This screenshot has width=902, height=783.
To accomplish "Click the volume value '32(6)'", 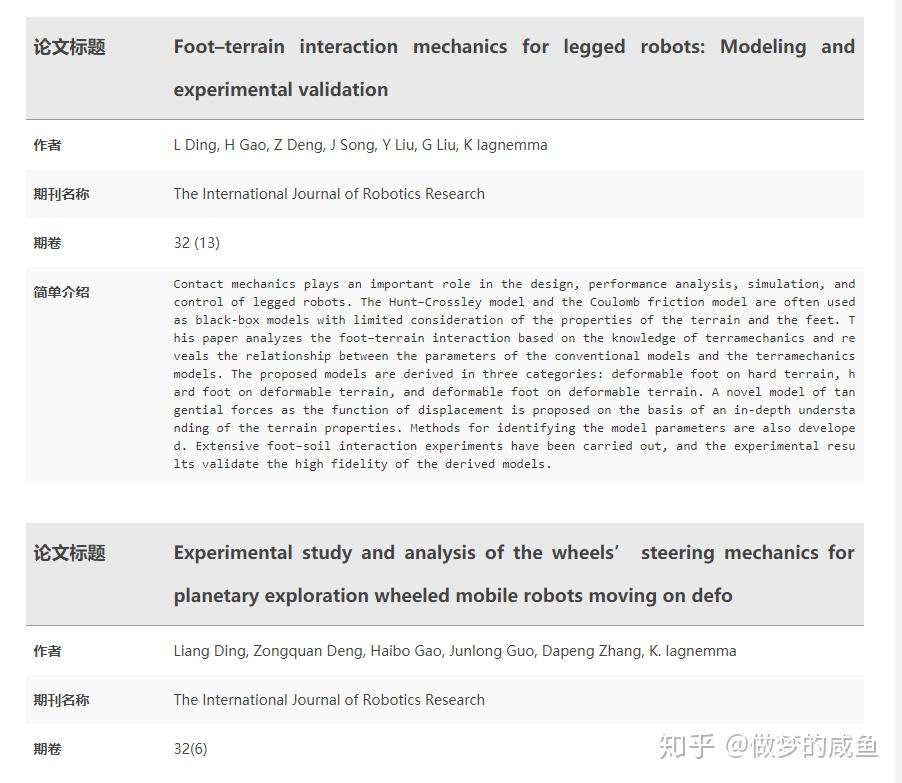I will (190, 749).
